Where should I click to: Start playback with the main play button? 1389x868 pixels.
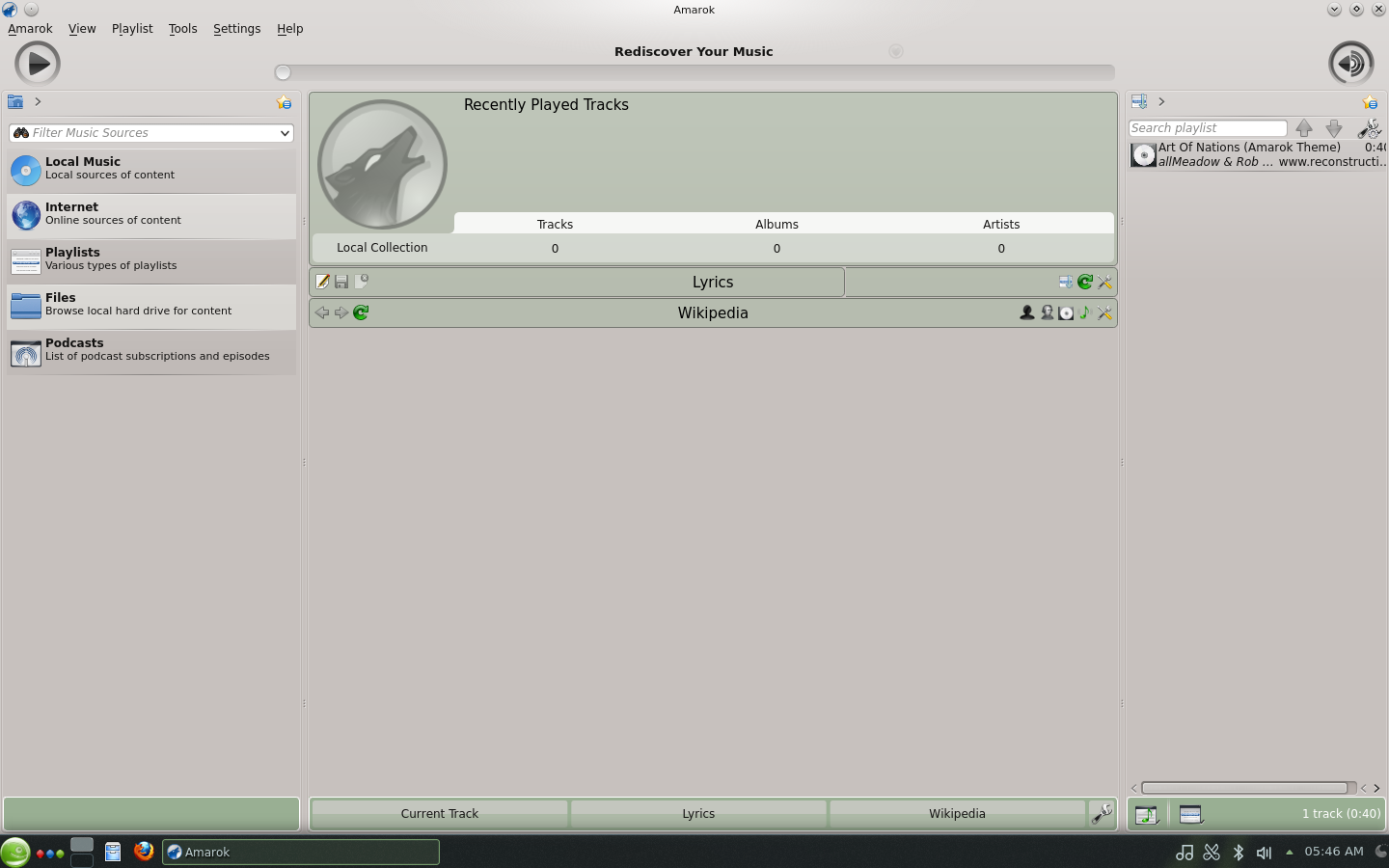[x=38, y=65]
